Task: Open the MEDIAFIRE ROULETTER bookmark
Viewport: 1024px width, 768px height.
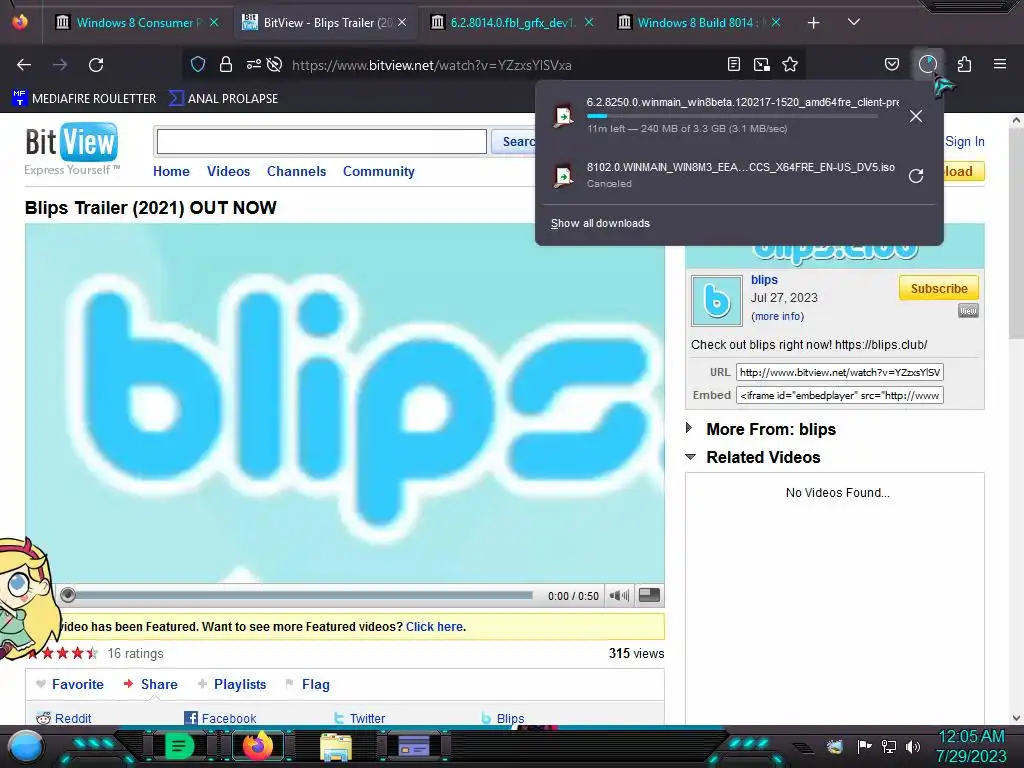Action: click(x=85, y=99)
